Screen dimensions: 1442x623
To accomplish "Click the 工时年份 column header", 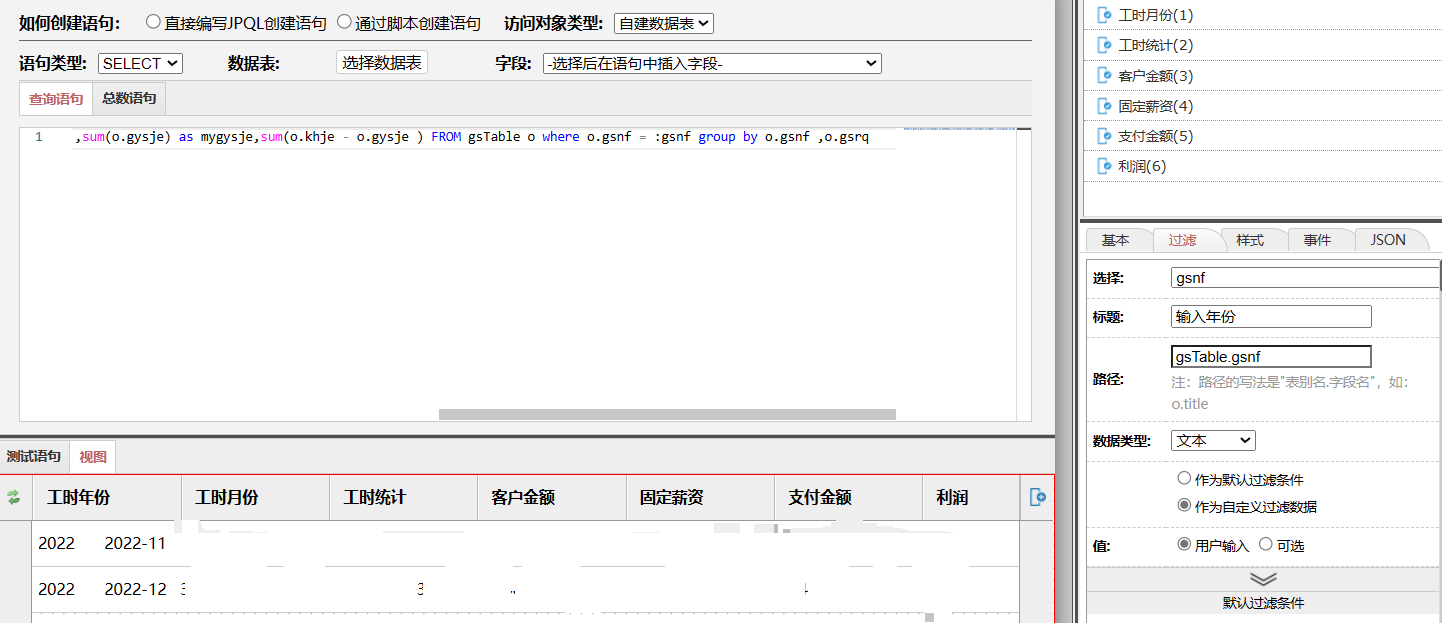I will click(x=106, y=497).
